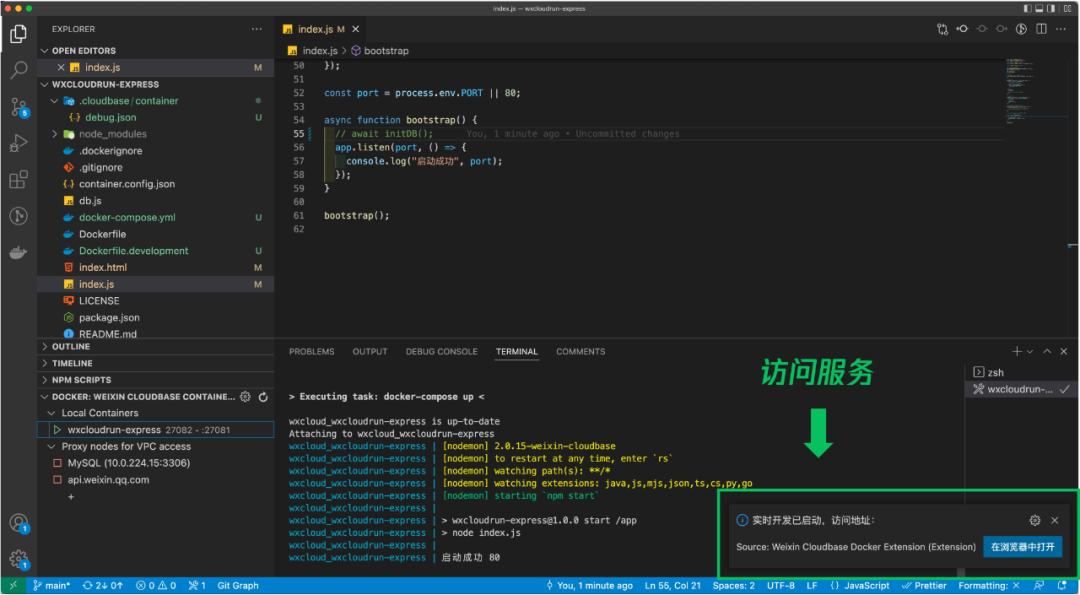Open Dockerfile.development in the explorer

coord(134,251)
